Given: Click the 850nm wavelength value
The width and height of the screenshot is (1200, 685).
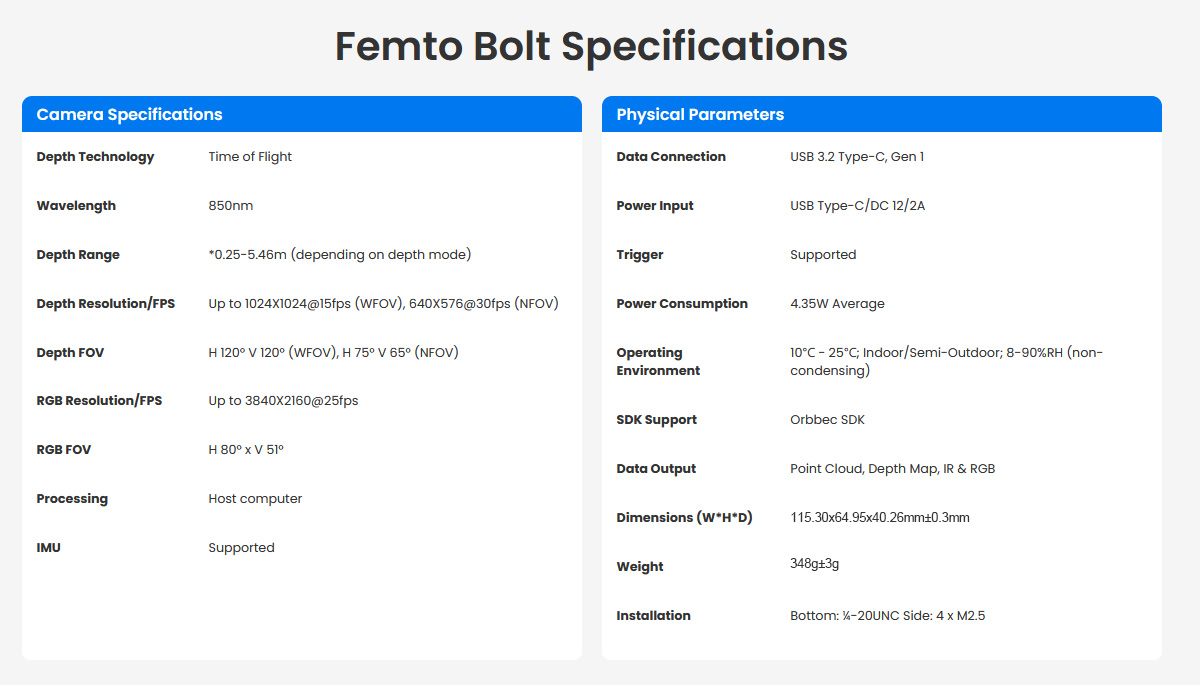Looking at the screenshot, I should coord(231,206).
